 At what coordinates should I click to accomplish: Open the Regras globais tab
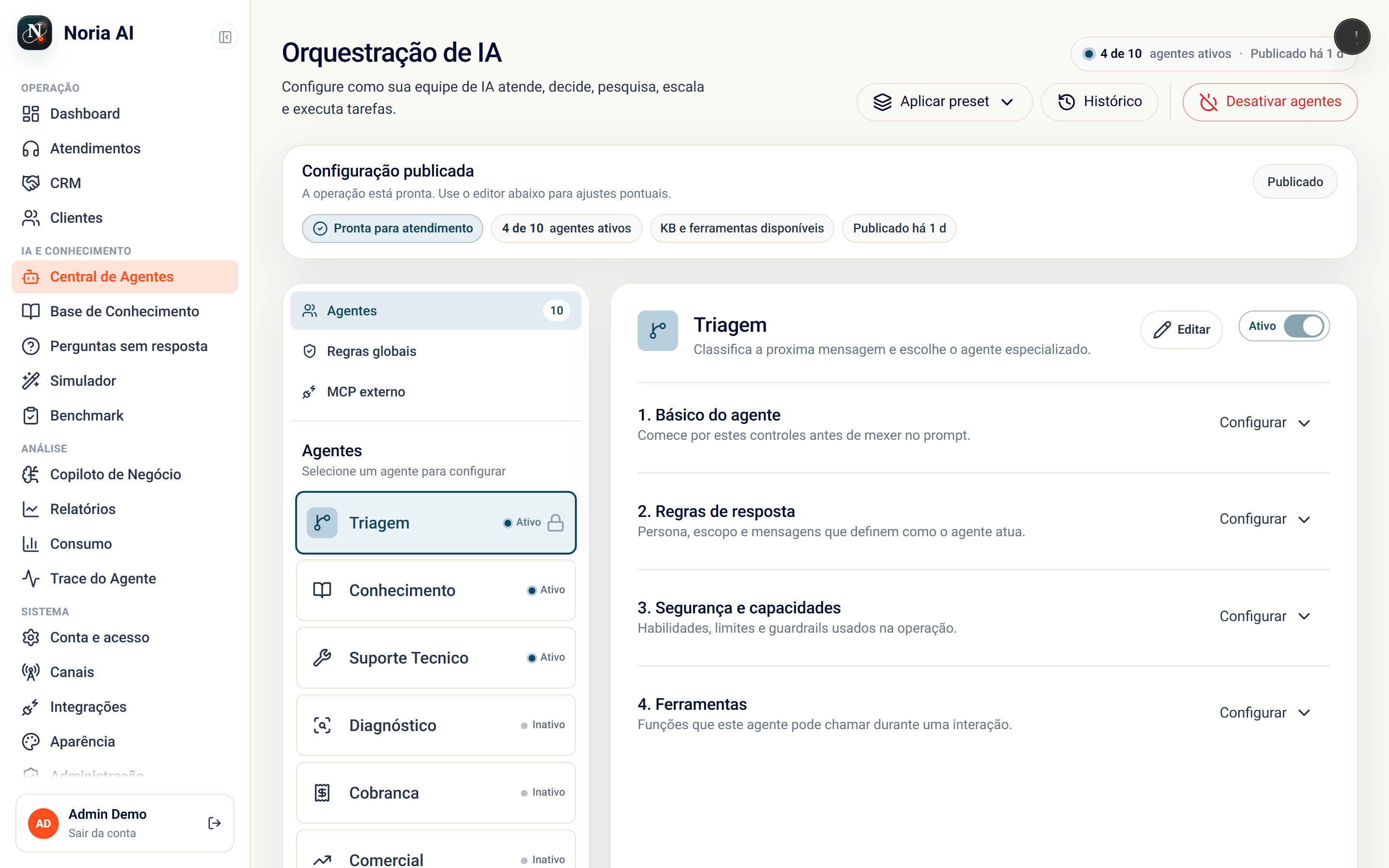tap(436, 352)
